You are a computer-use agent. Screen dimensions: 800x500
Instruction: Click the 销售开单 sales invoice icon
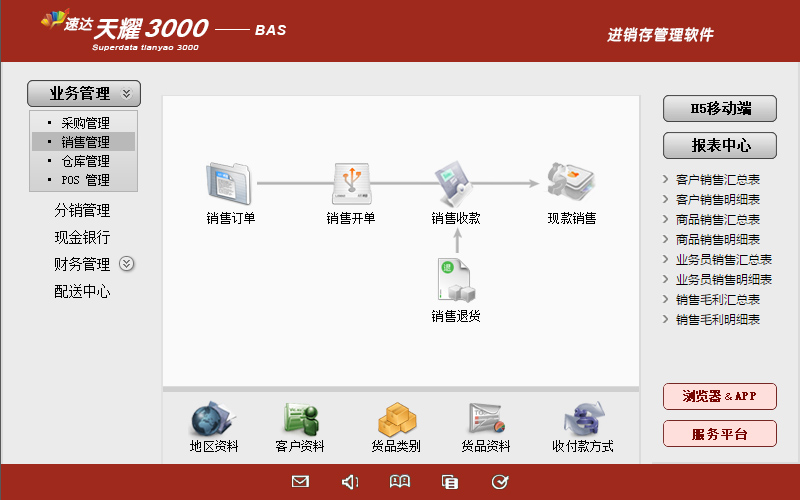point(351,183)
